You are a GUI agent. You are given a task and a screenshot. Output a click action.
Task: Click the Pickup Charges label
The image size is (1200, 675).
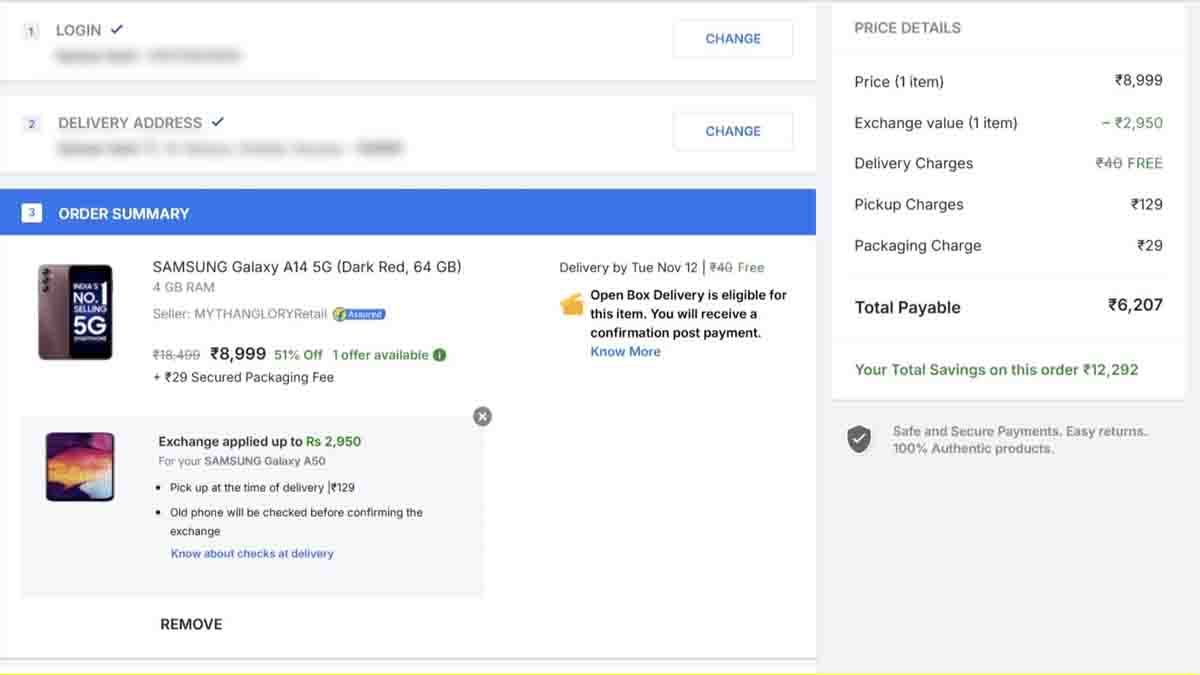click(909, 205)
